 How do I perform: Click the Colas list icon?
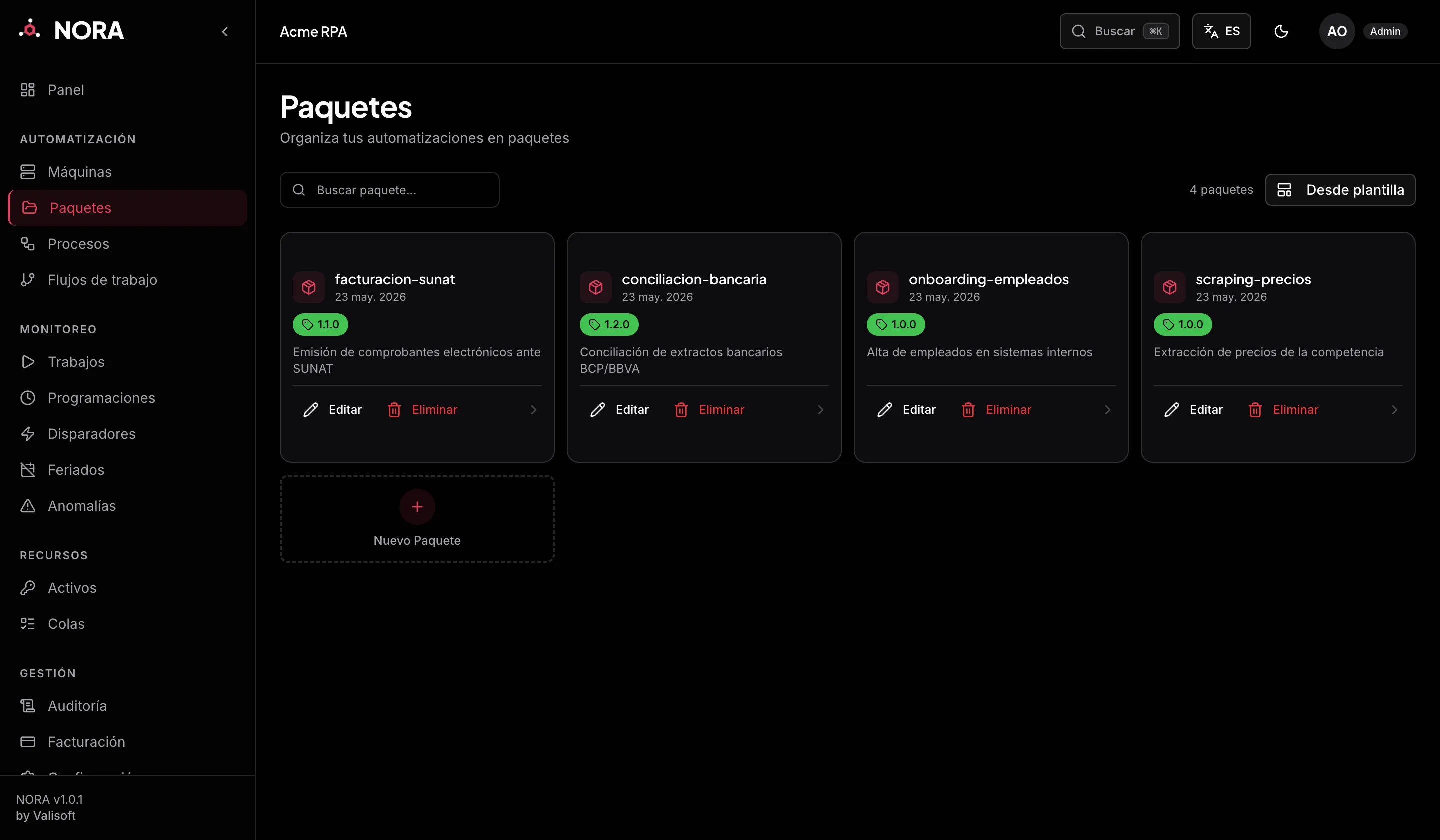(28, 624)
